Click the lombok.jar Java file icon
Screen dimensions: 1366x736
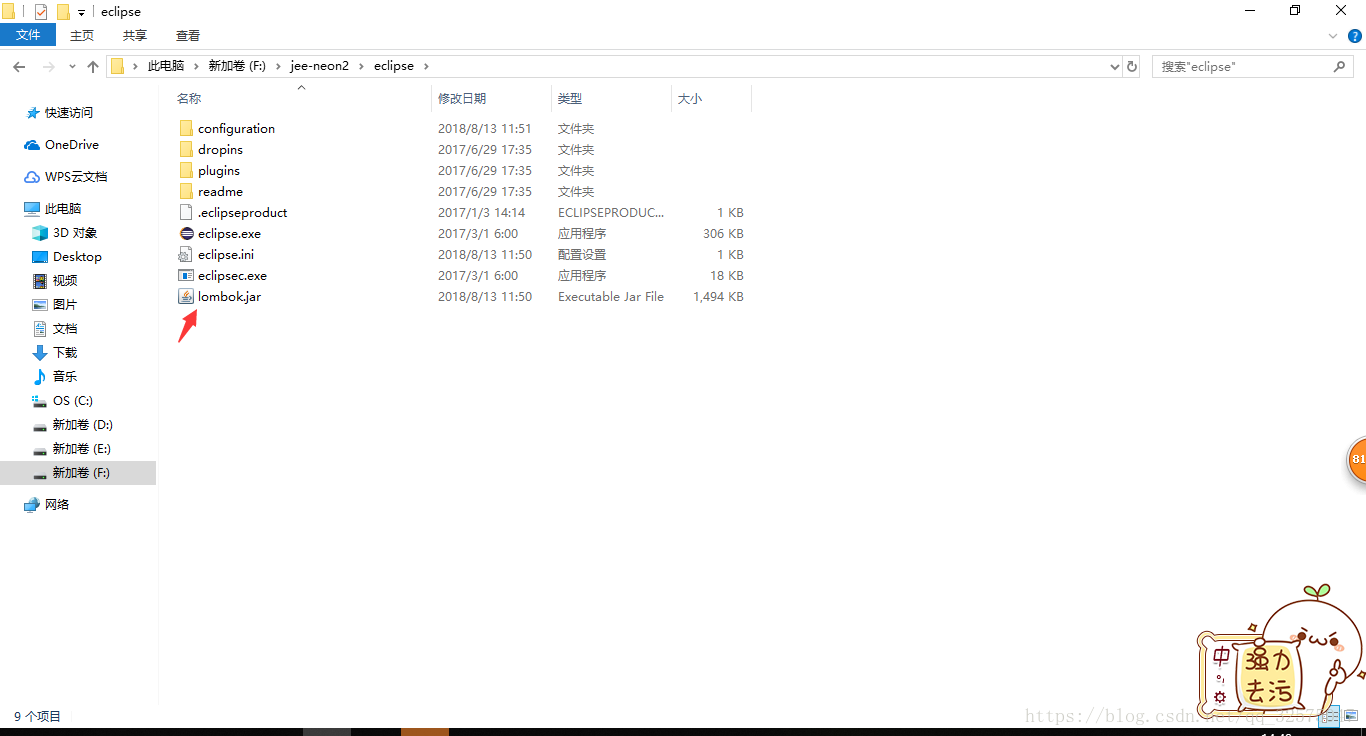coord(186,296)
